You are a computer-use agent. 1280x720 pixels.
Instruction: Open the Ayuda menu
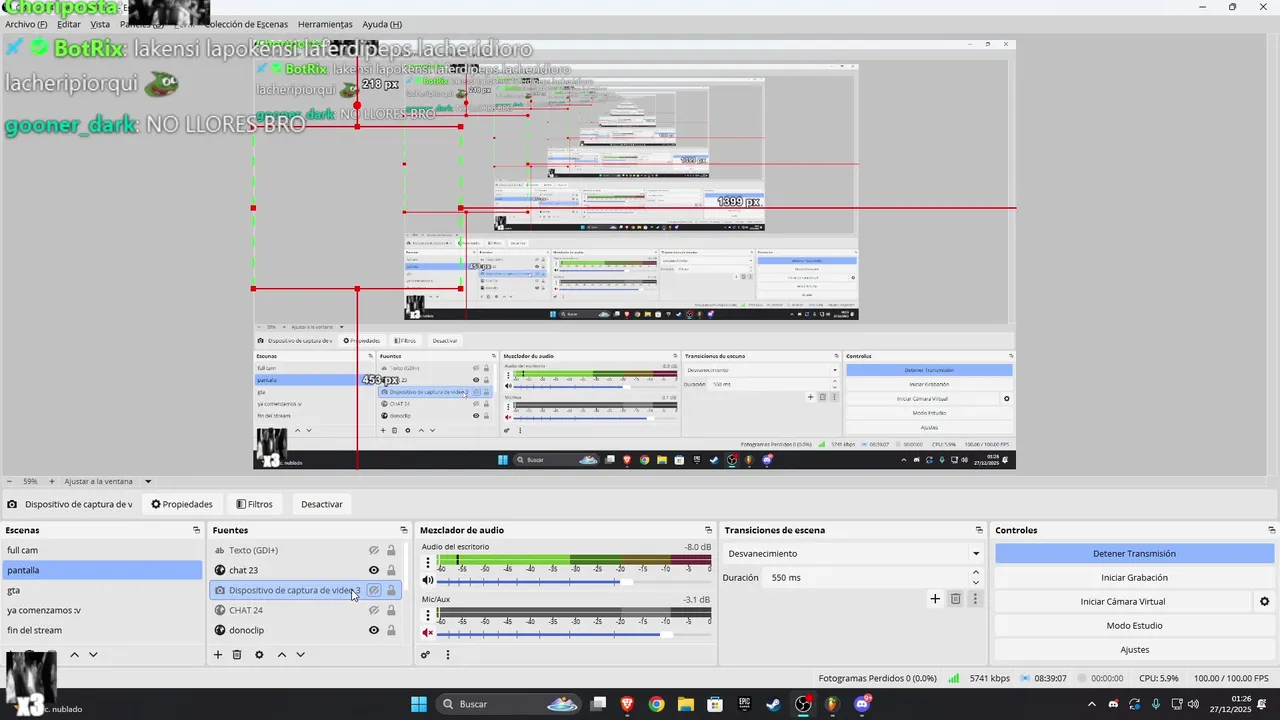point(382,24)
